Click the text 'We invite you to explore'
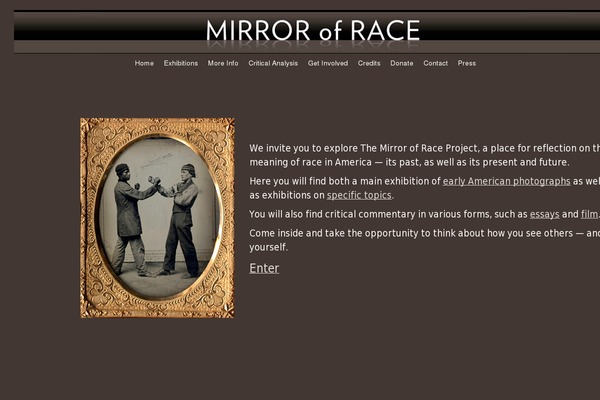This screenshot has width=600, height=400. [x=304, y=148]
